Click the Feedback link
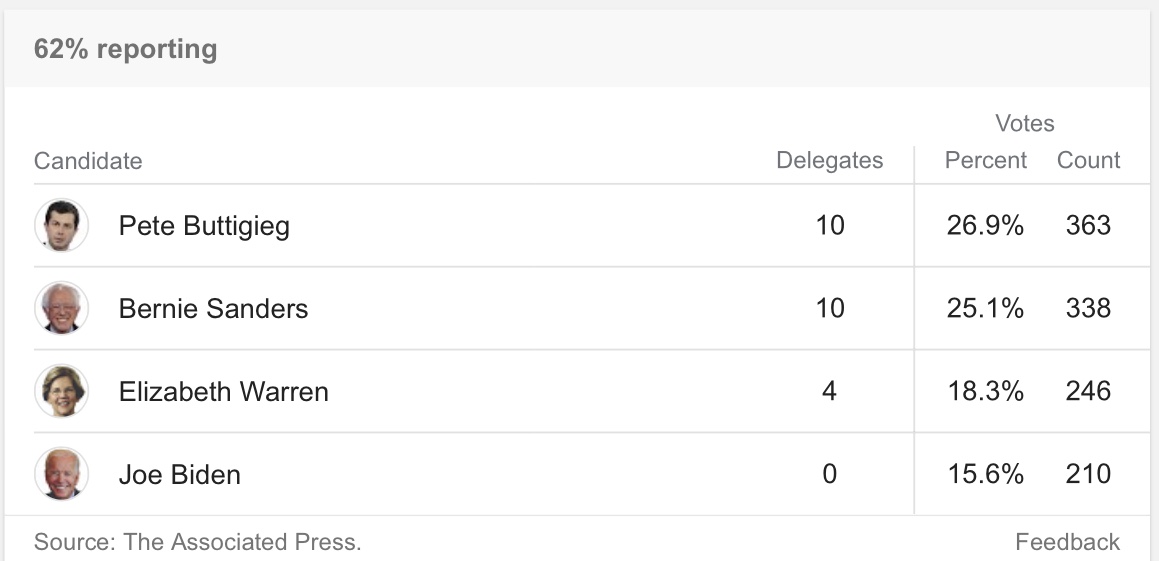 point(1067,542)
